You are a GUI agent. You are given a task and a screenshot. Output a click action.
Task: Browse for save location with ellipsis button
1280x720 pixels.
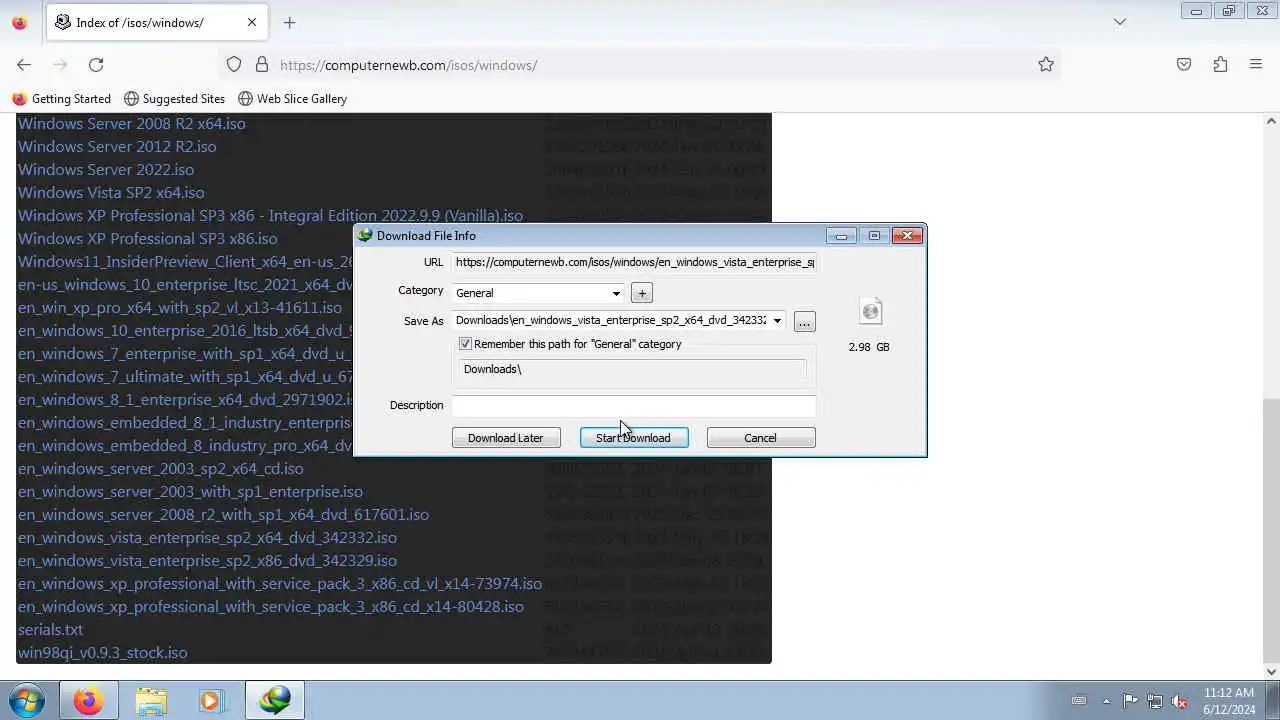[804, 321]
